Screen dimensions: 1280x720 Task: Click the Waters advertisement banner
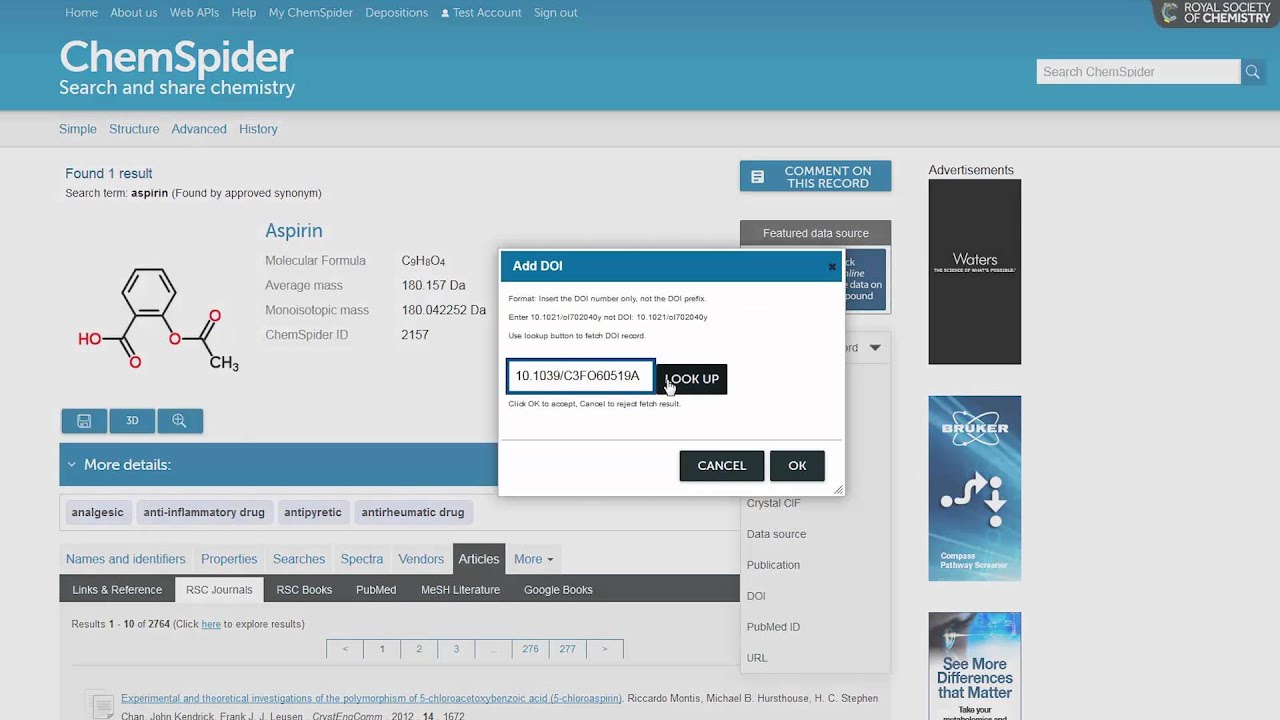974,272
